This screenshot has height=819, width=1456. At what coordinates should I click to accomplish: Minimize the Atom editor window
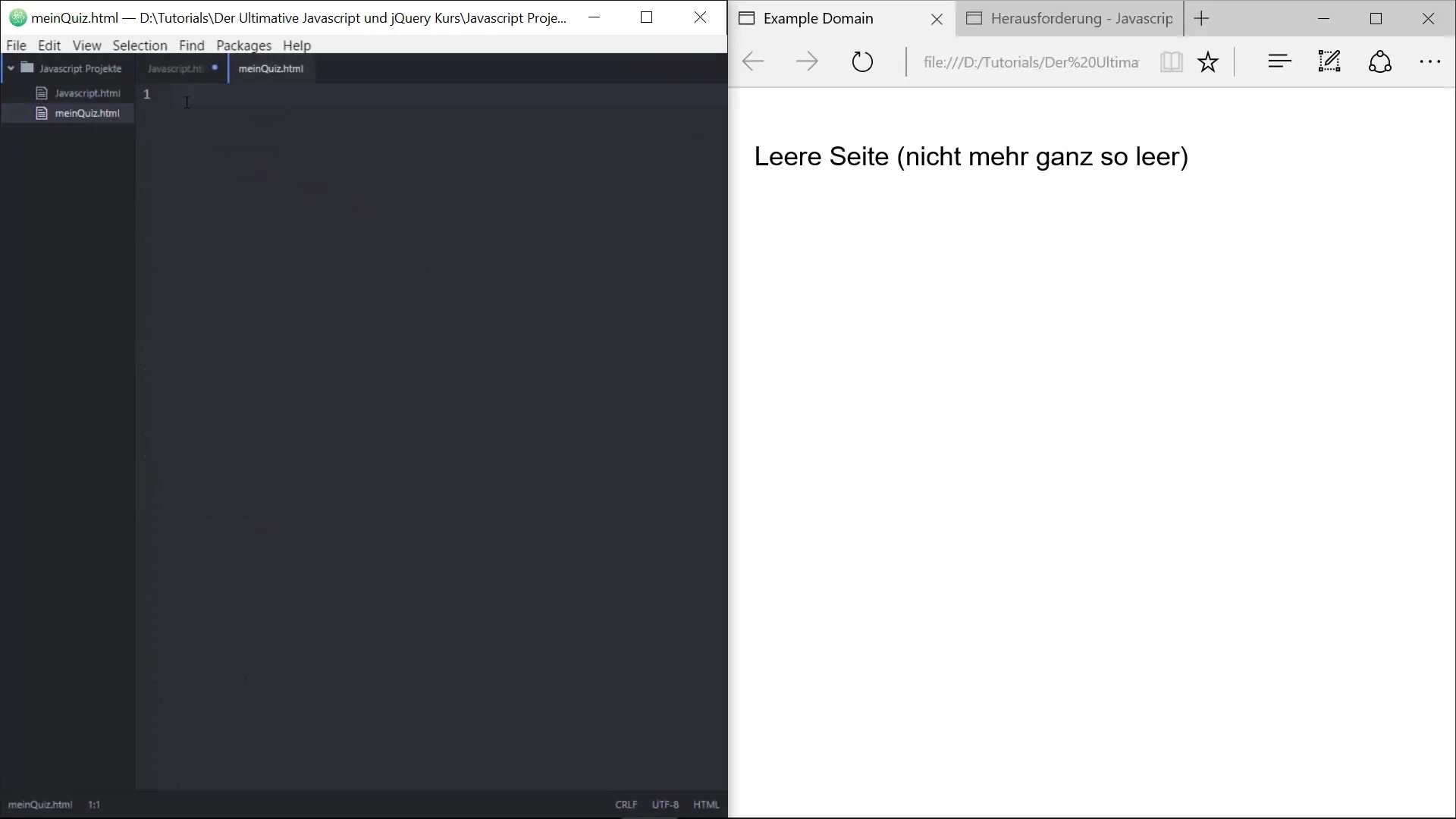coord(595,17)
